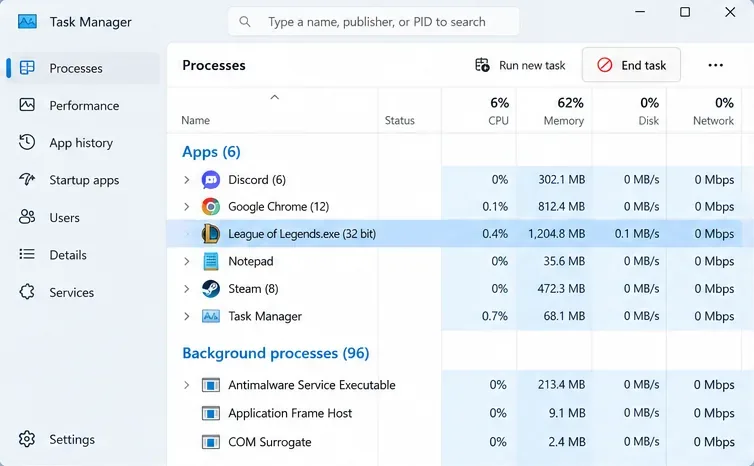Screen dimensions: 754x466
Task: Click the Task Manager icon in Apps list
Action: pos(211,316)
